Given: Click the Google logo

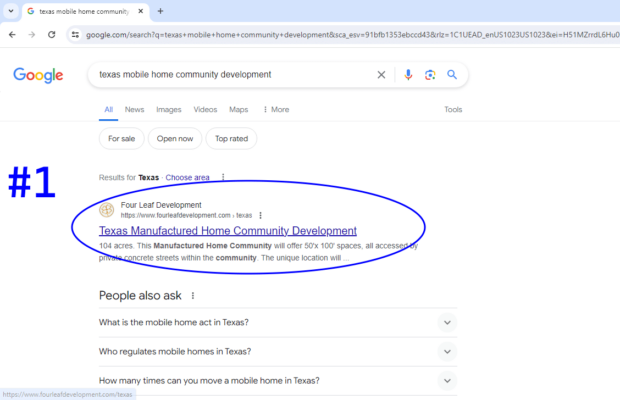Looking at the screenshot, I should tap(38, 76).
